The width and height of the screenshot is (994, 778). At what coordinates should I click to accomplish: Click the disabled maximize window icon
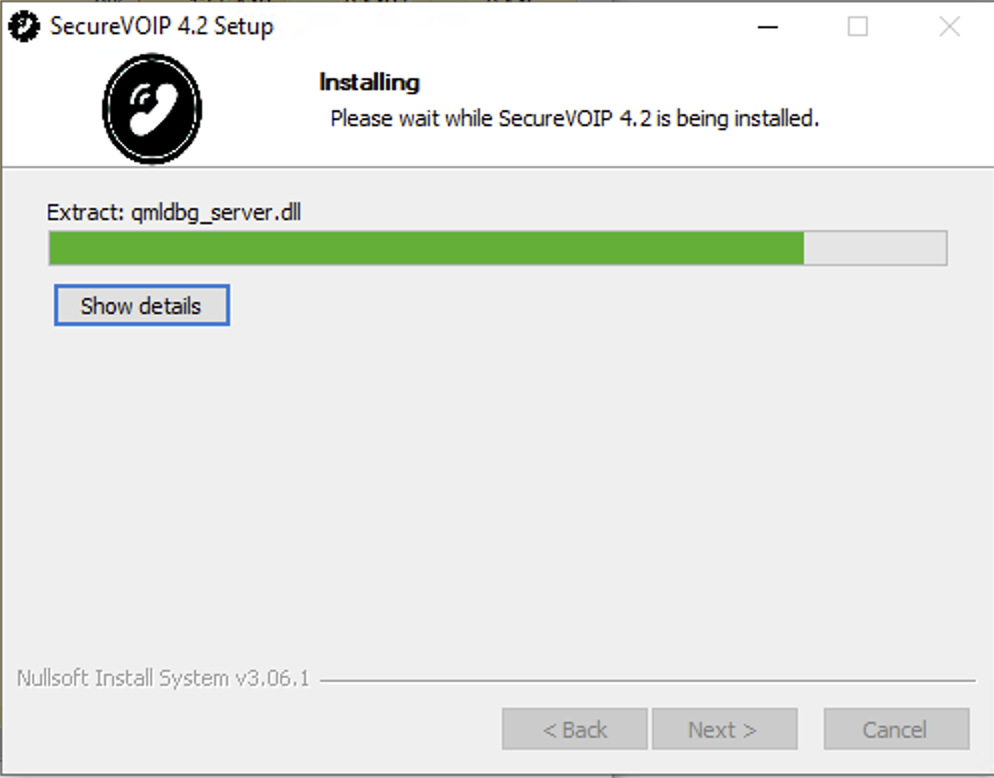click(858, 27)
